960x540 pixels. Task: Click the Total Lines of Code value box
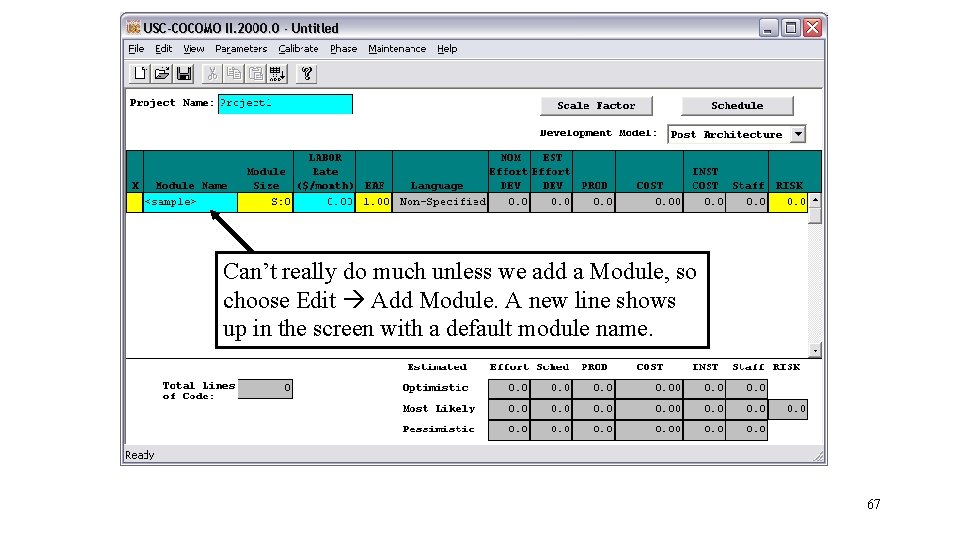pyautogui.click(x=265, y=388)
